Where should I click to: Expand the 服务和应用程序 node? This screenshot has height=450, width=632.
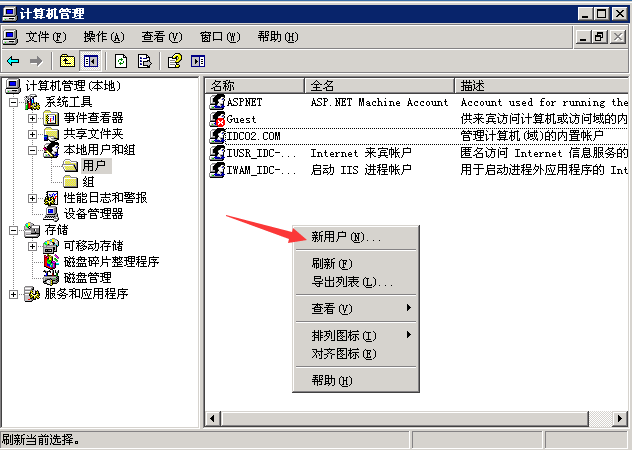point(13,294)
